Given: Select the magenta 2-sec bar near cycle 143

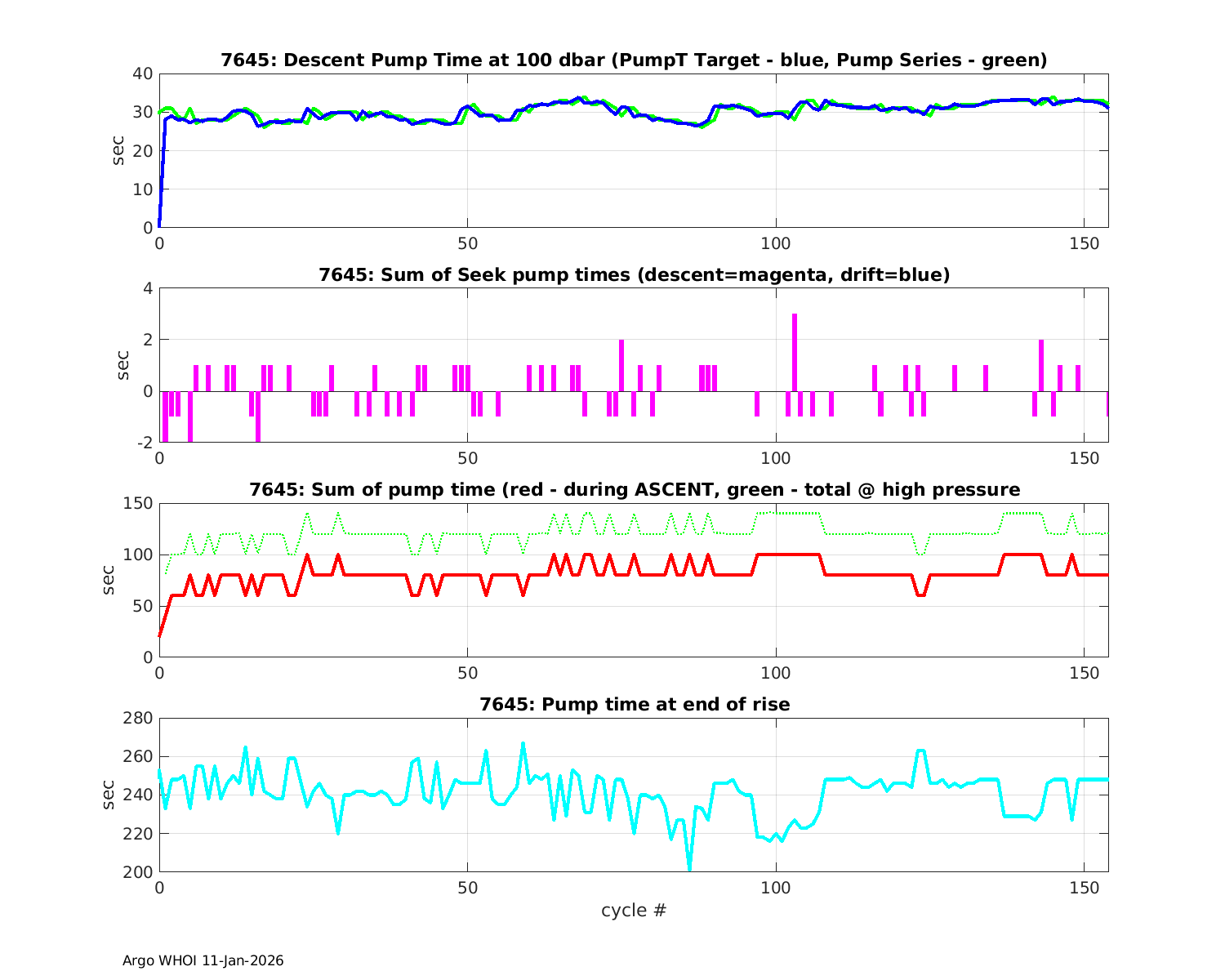Looking at the screenshot, I should pos(1041,365).
